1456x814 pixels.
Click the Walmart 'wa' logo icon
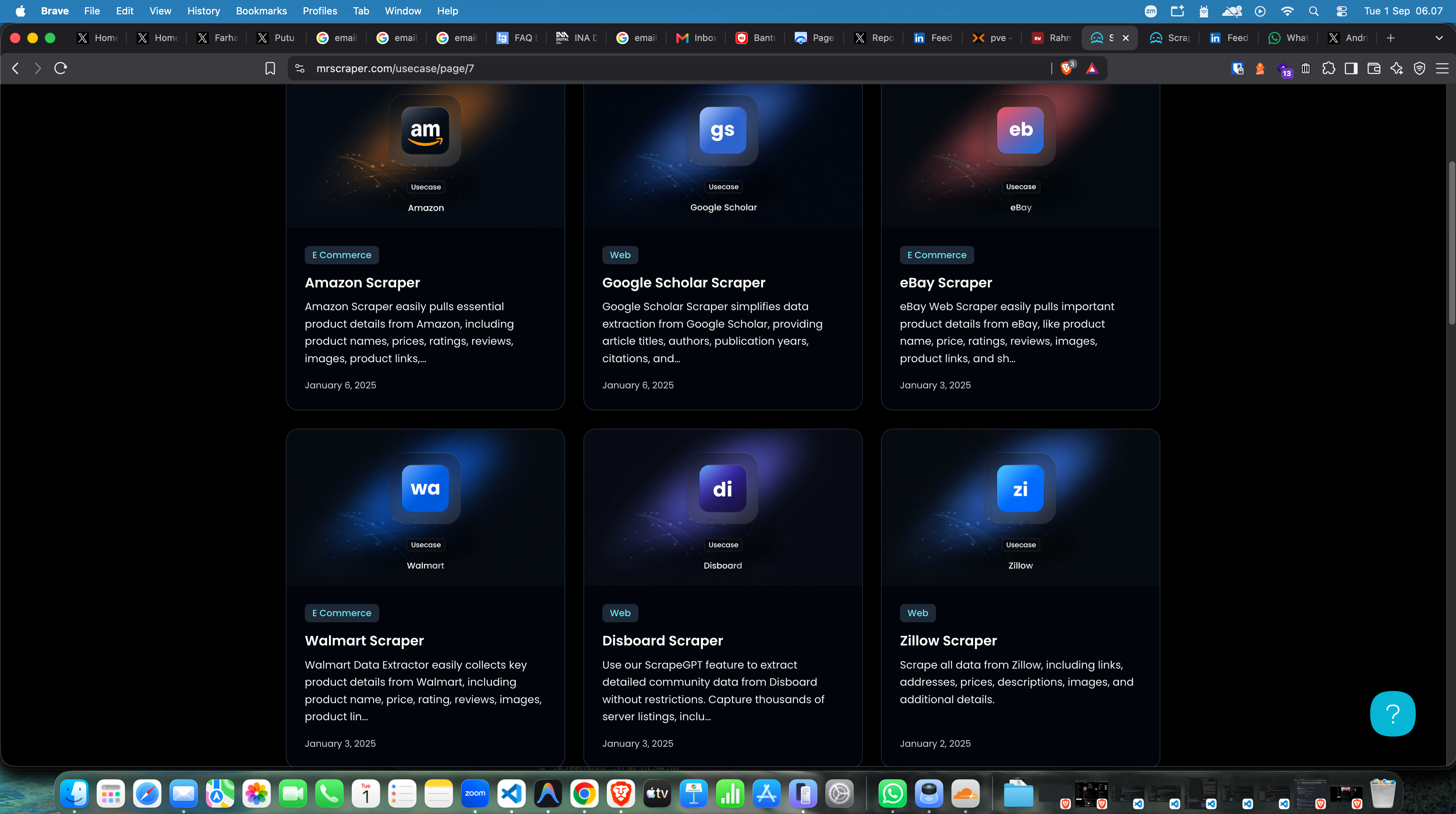(425, 488)
